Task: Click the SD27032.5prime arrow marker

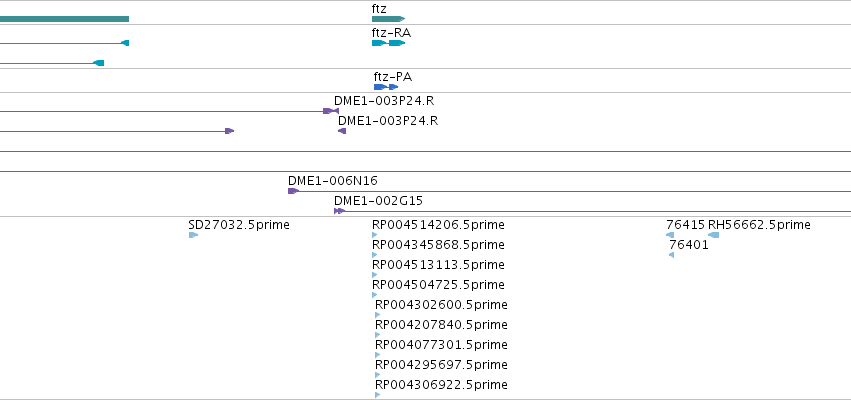Action: tap(193, 235)
